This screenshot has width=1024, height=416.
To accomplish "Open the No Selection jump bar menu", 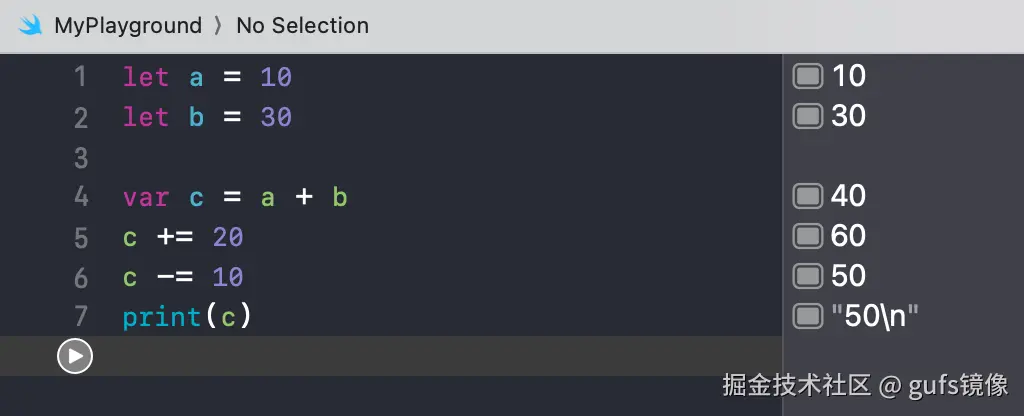I will click(x=302, y=26).
